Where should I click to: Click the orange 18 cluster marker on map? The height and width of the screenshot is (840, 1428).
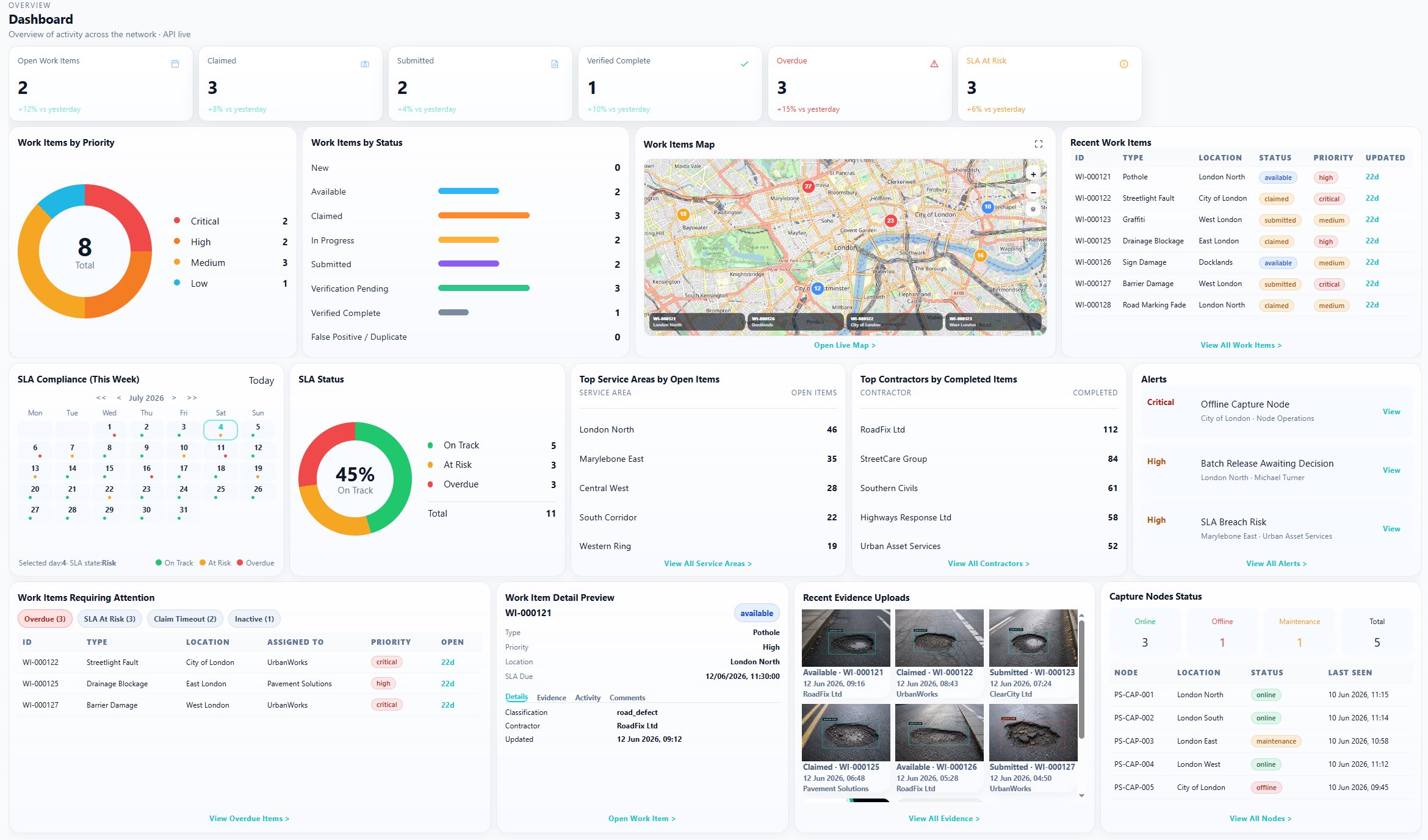point(683,214)
